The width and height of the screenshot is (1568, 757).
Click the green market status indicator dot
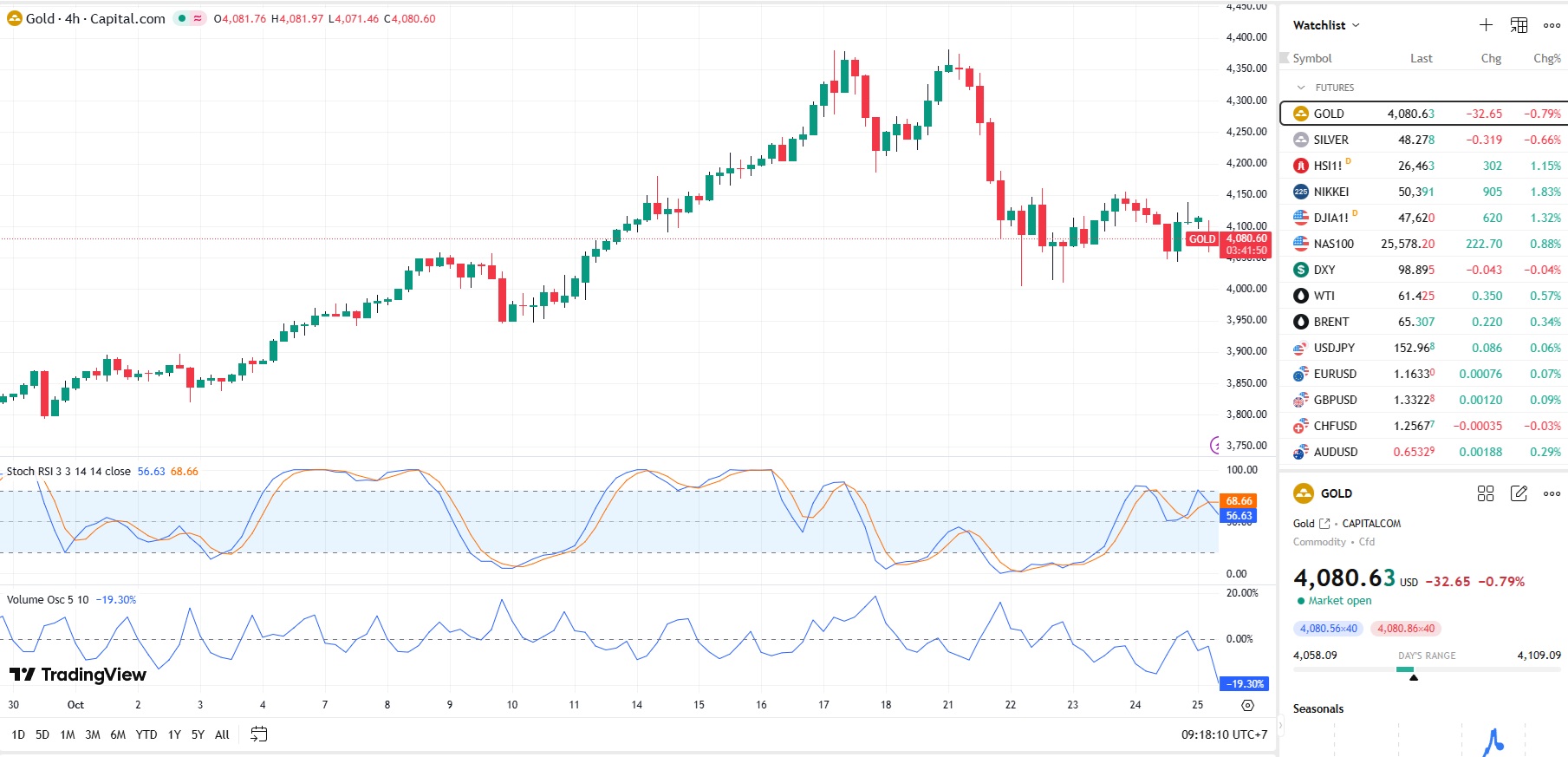point(182,18)
